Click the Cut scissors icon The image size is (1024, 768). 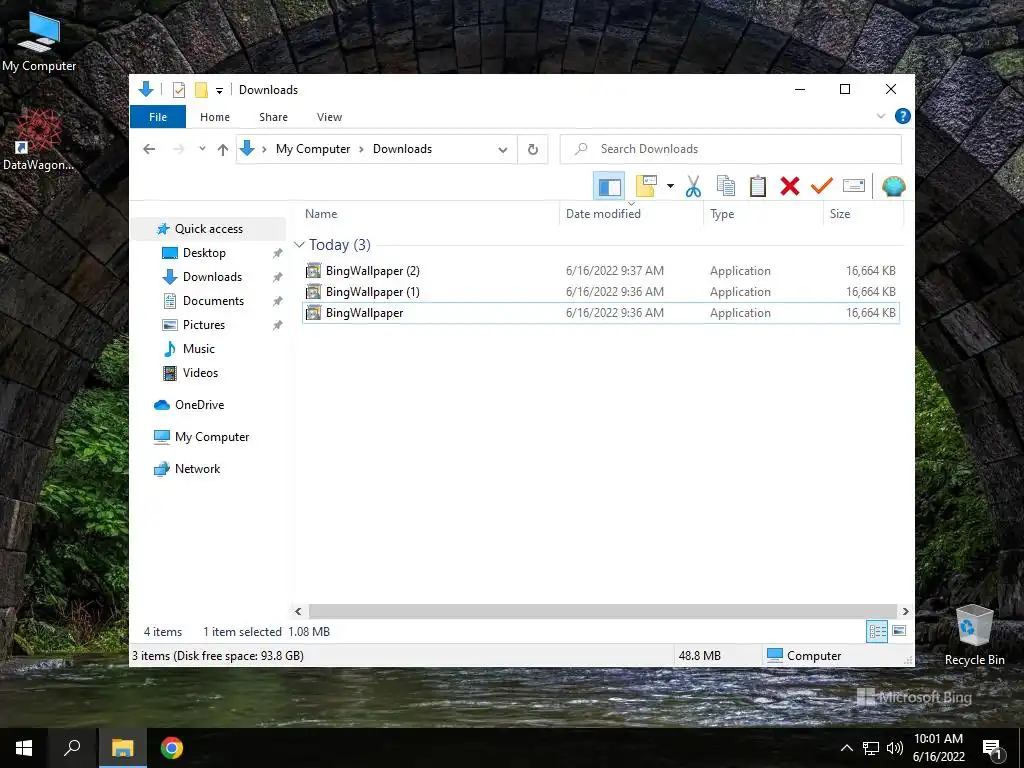point(693,187)
